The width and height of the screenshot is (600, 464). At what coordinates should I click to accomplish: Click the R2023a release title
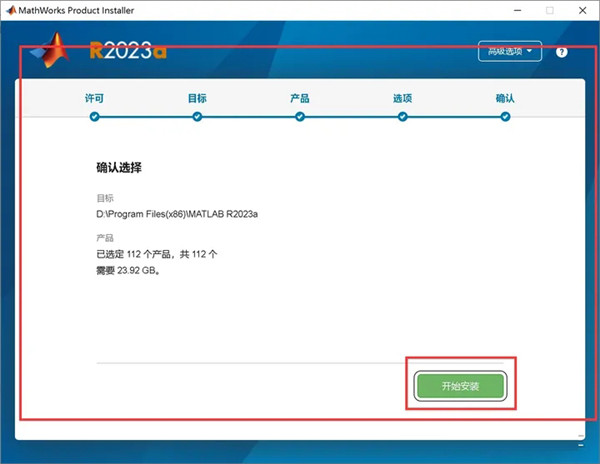[128, 50]
